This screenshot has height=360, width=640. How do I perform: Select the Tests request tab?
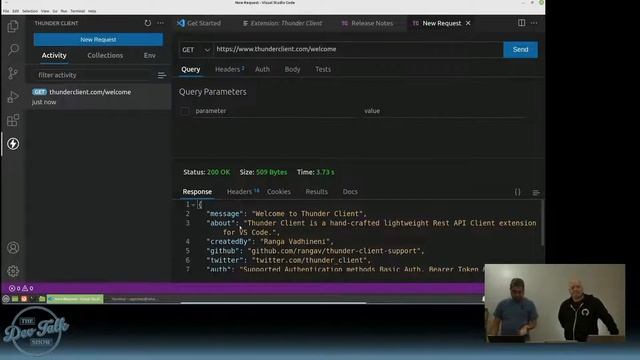click(x=323, y=69)
